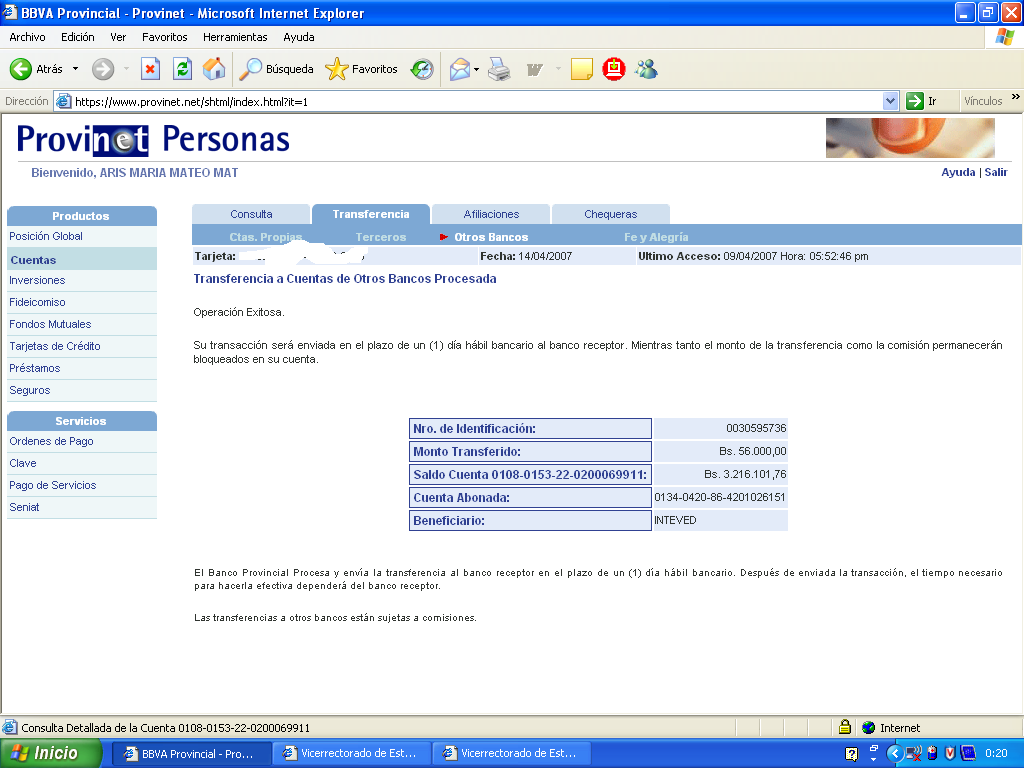
Task: Expand the Vínculos links chevron
Action: click(x=1016, y=97)
